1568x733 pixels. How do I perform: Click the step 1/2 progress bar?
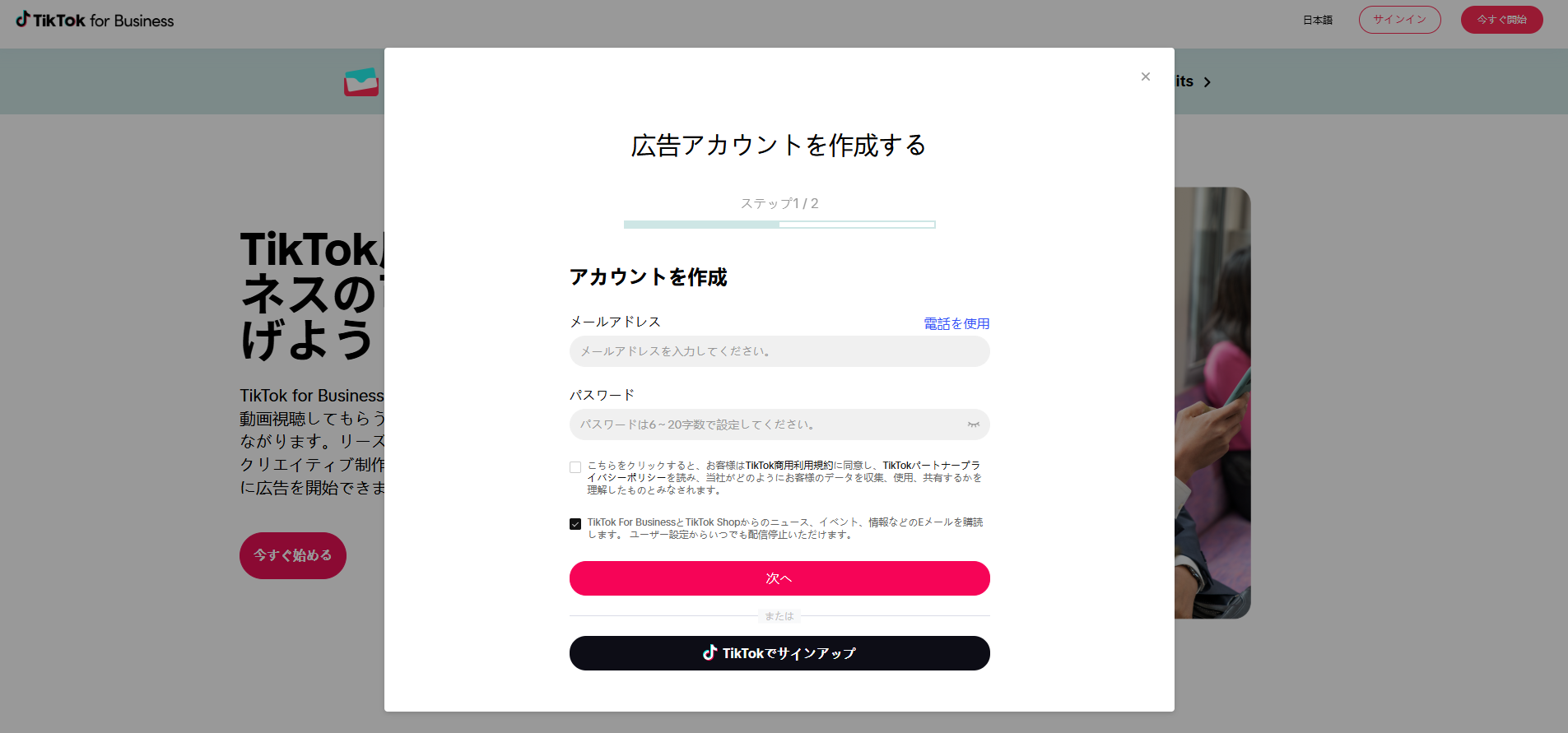(x=779, y=225)
